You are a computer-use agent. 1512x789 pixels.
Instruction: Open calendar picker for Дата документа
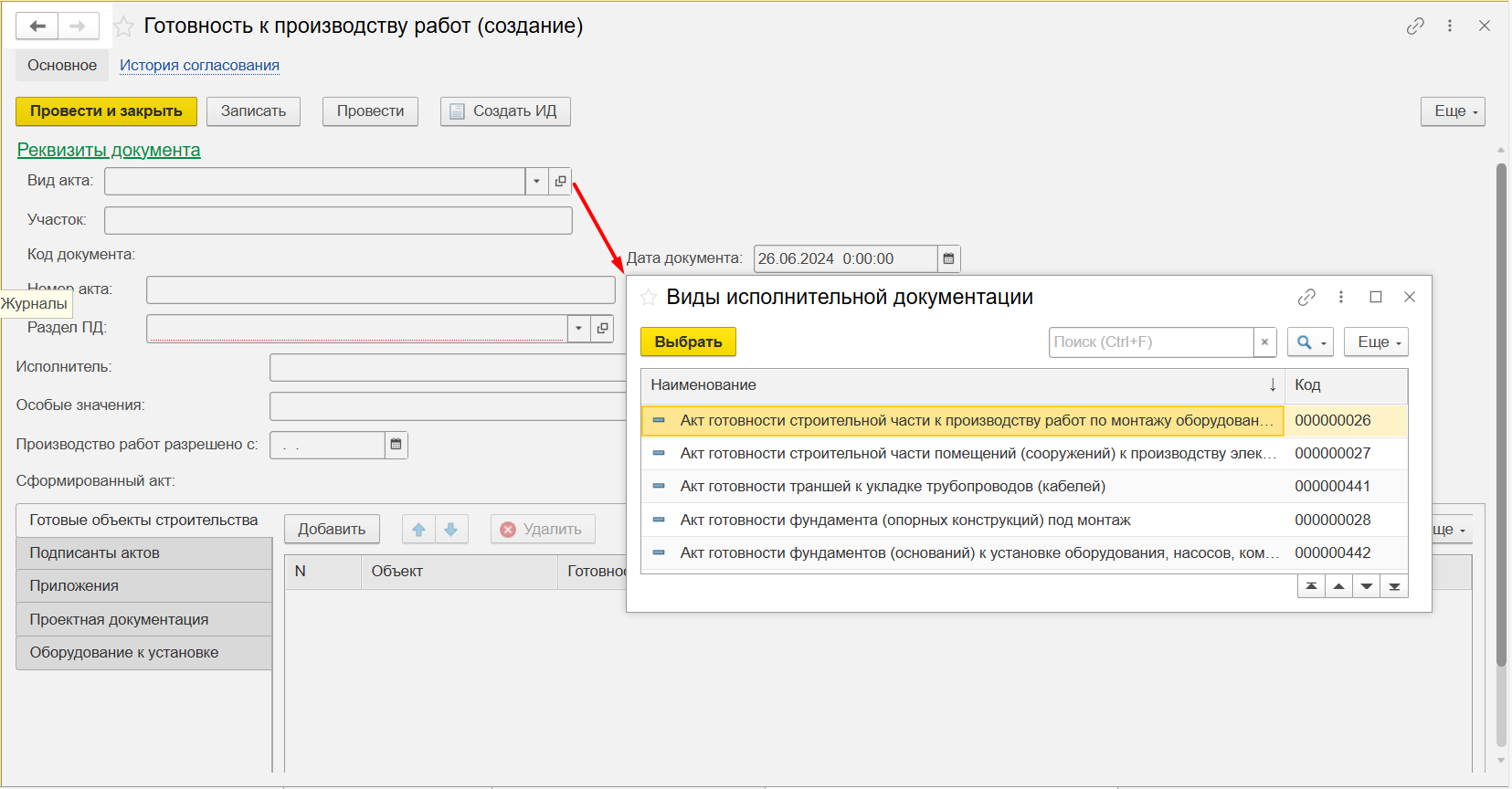(x=948, y=258)
